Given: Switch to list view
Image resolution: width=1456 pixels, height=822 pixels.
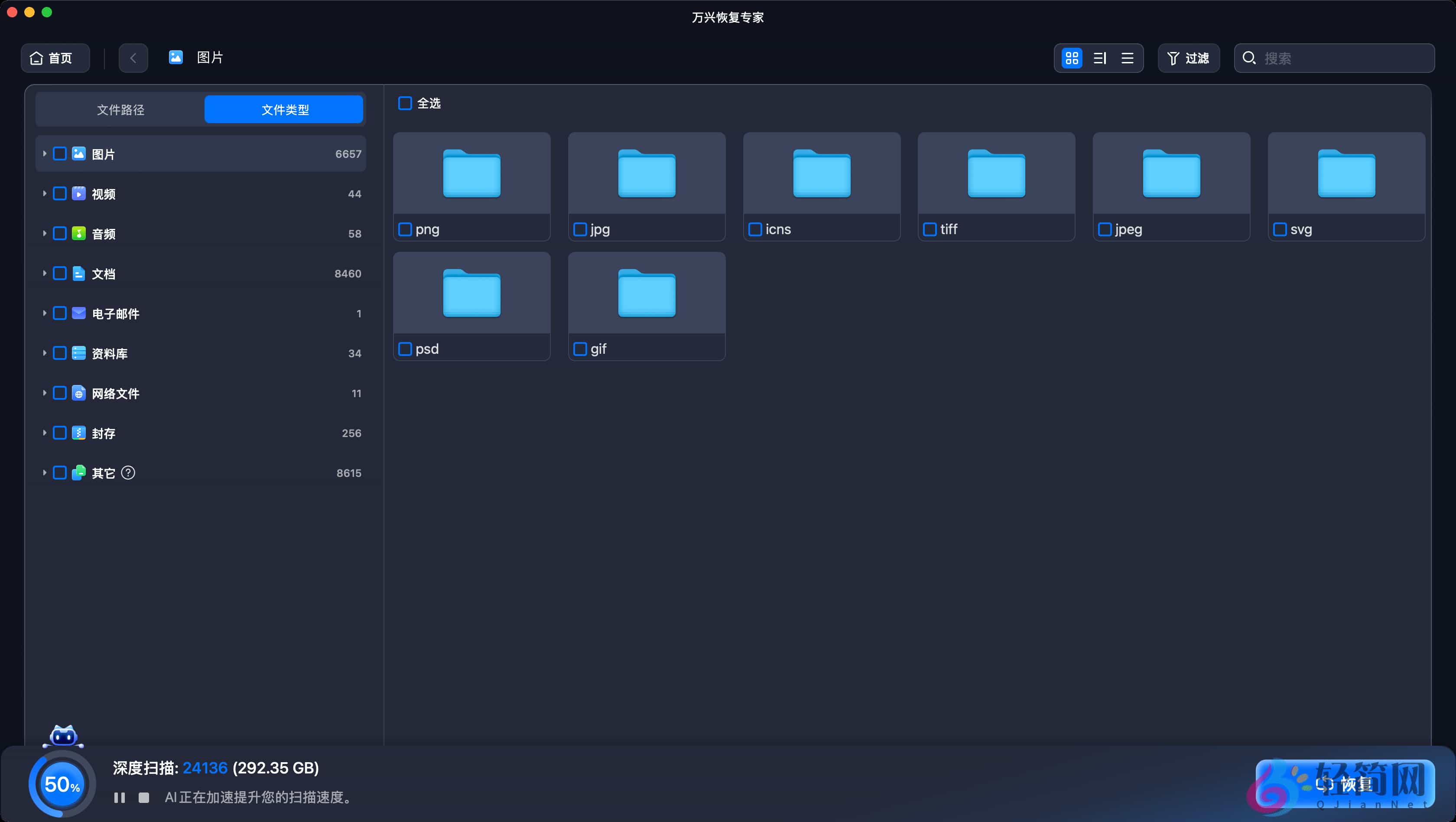Looking at the screenshot, I should point(1127,58).
